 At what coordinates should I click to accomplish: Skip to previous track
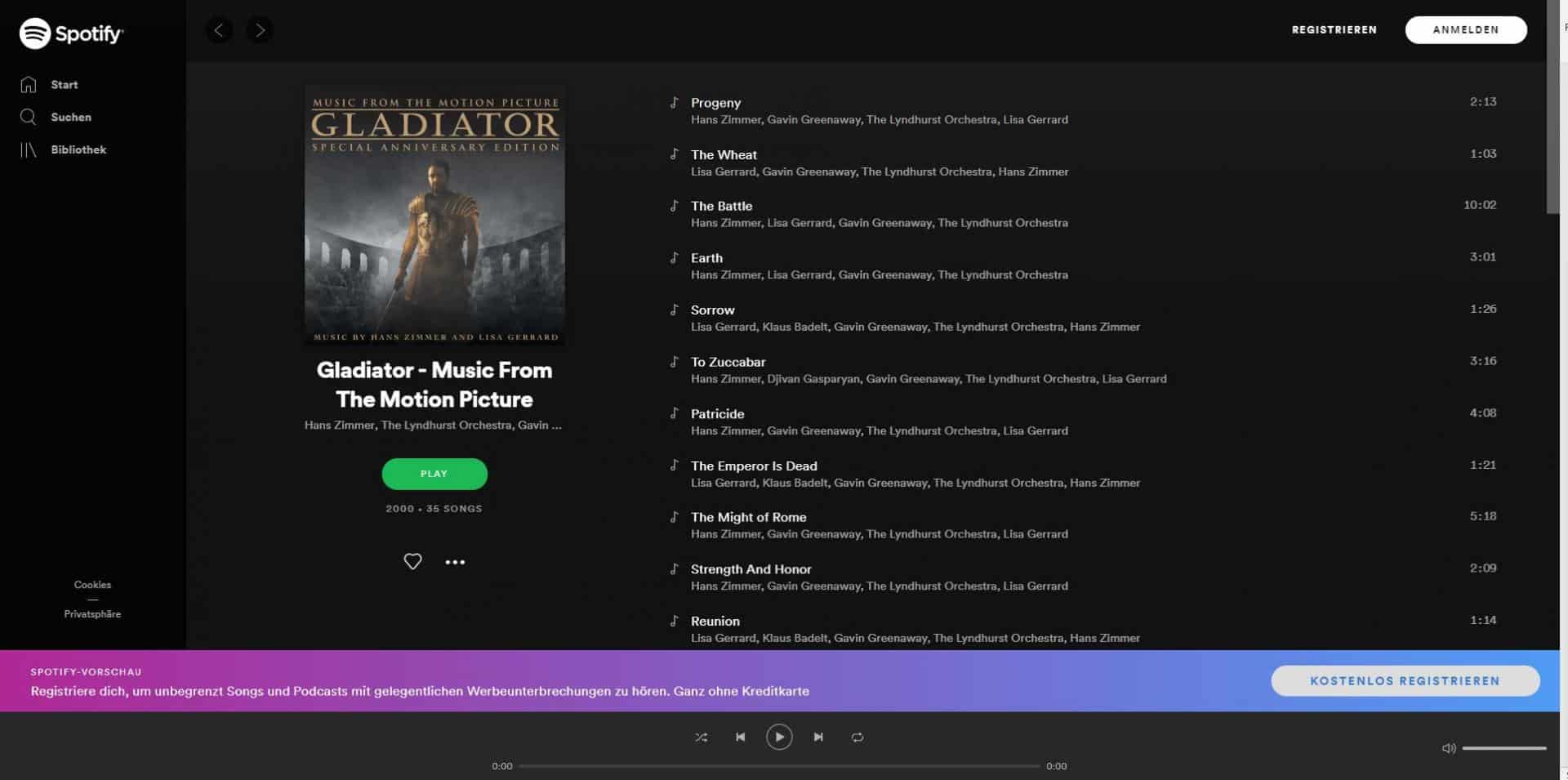pos(740,737)
